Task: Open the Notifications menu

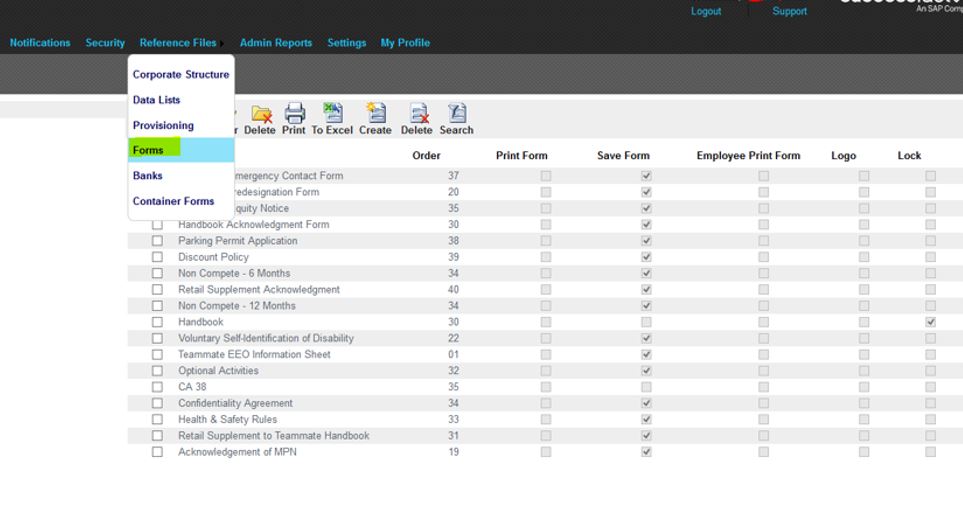Action: [40, 43]
